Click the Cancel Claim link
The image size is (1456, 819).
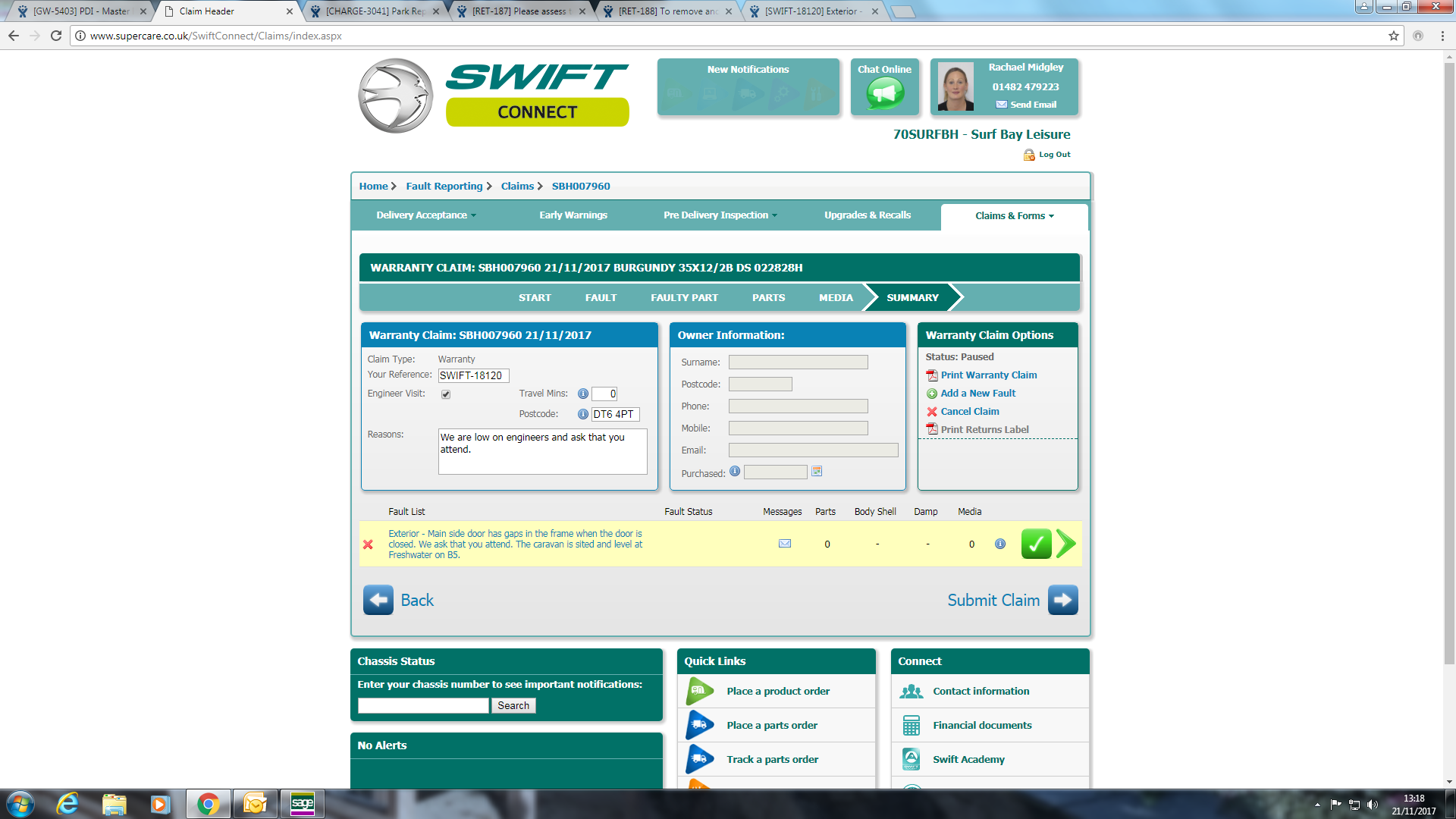(x=969, y=412)
